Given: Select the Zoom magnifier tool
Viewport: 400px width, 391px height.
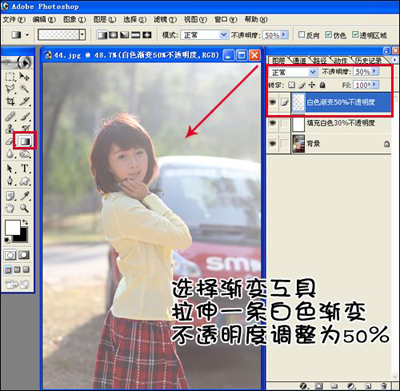Looking at the screenshot, I should 24,208.
